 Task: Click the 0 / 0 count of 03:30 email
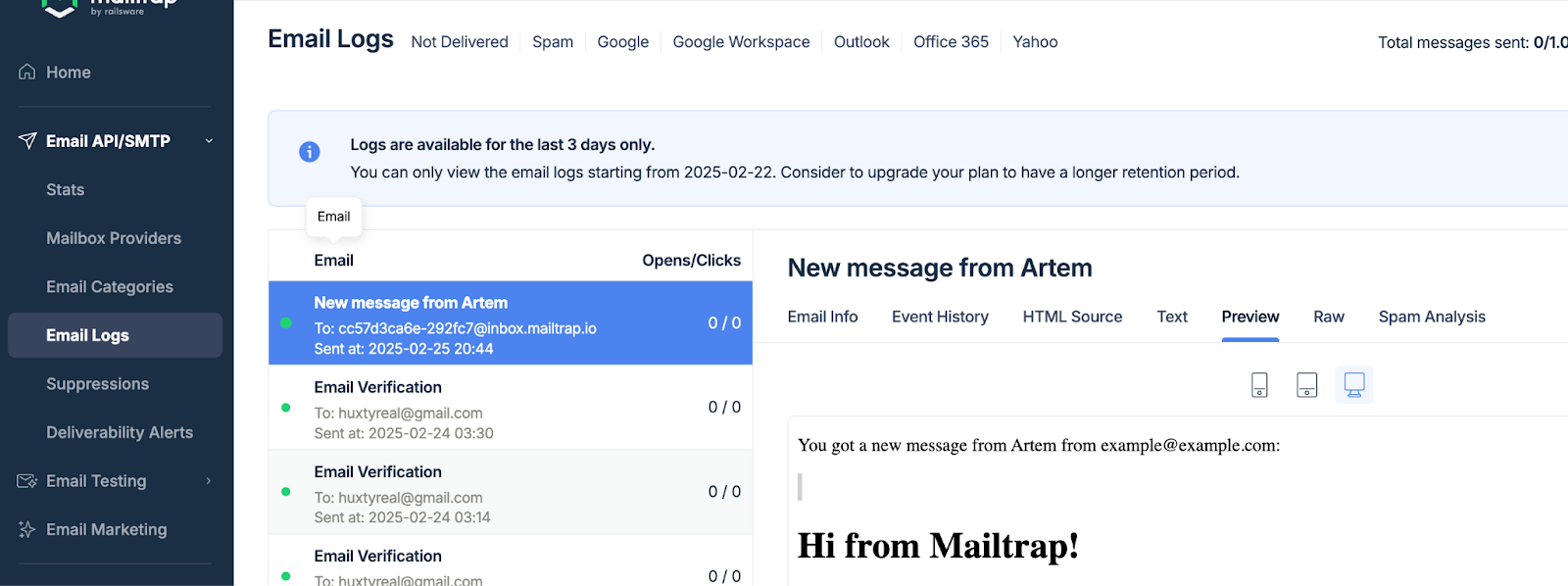click(x=724, y=408)
